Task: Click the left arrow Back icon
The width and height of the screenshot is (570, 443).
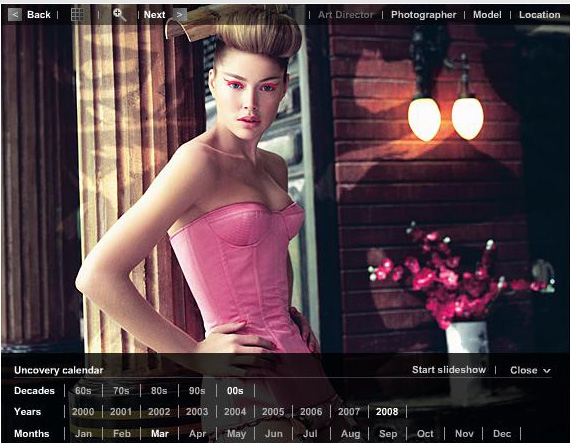Action: (x=15, y=15)
